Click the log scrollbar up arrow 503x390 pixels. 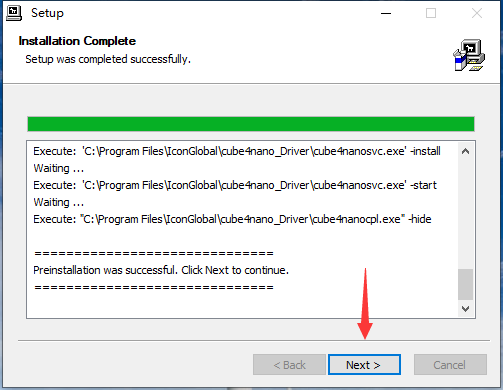tap(466, 152)
